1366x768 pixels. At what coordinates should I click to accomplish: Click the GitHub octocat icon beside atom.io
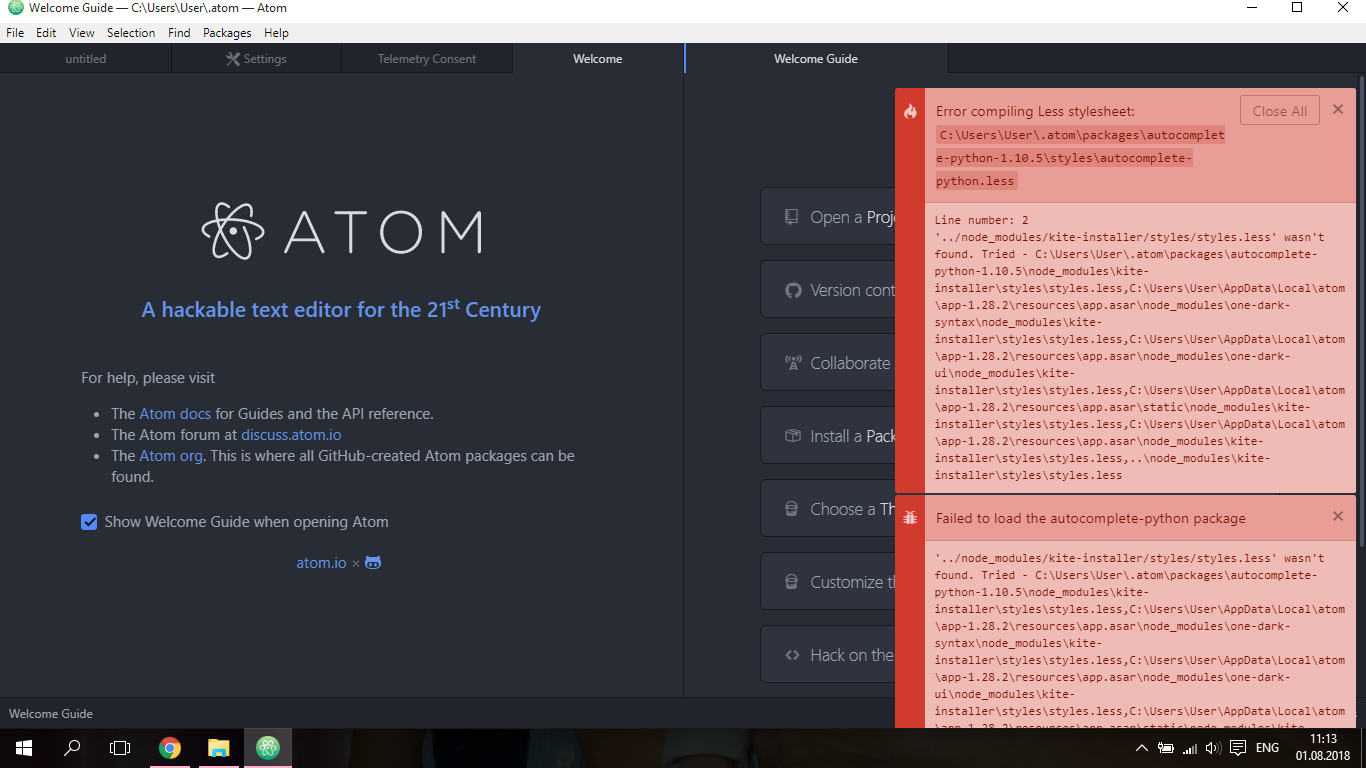pos(372,562)
